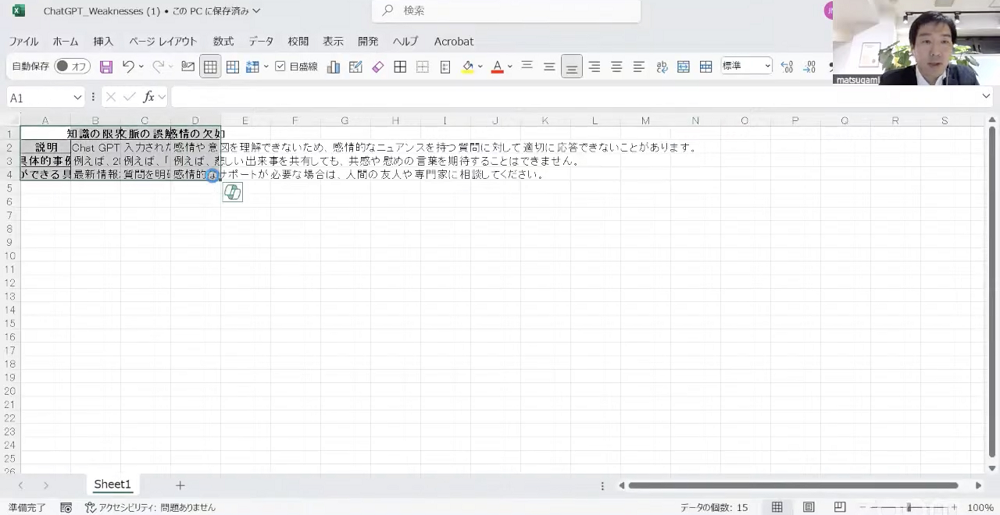This screenshot has width=1000, height=515.
Task: Click the bar chart insert icon
Action: tap(333, 67)
